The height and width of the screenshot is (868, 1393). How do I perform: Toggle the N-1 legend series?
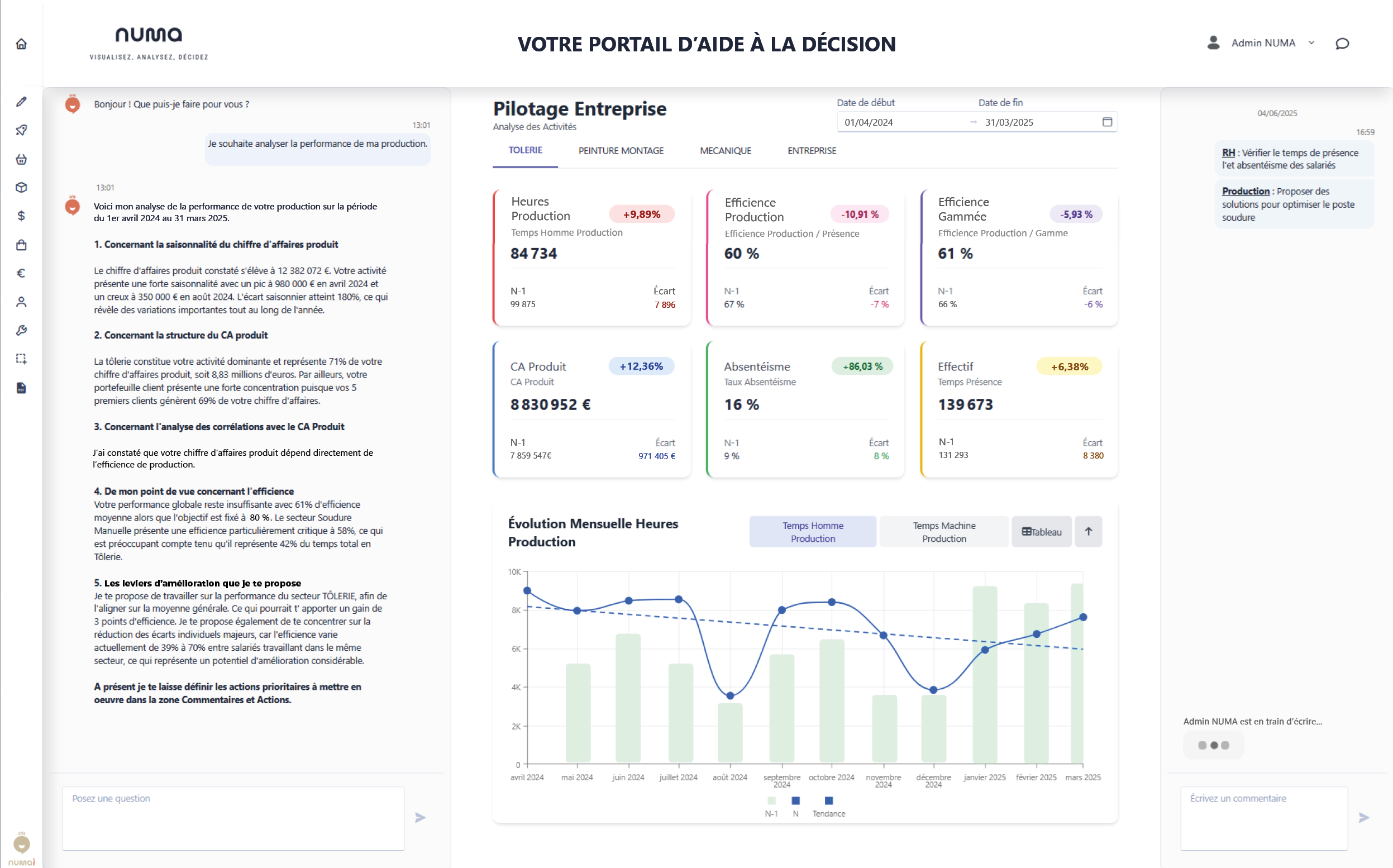[771, 806]
